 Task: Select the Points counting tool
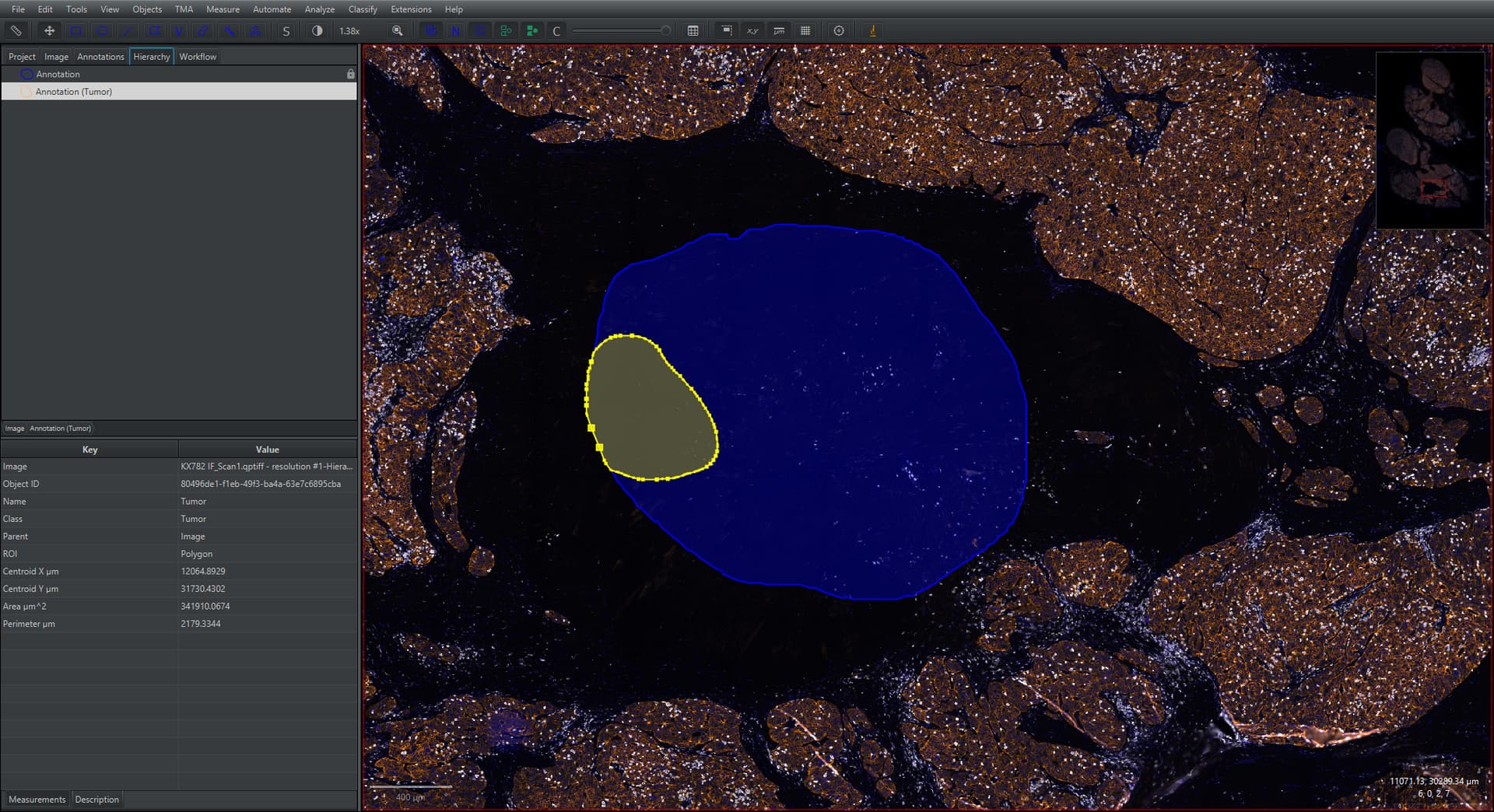[x=255, y=31]
